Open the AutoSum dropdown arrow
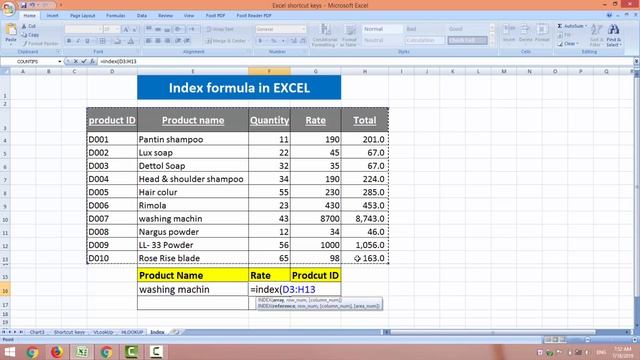 tap(586, 26)
